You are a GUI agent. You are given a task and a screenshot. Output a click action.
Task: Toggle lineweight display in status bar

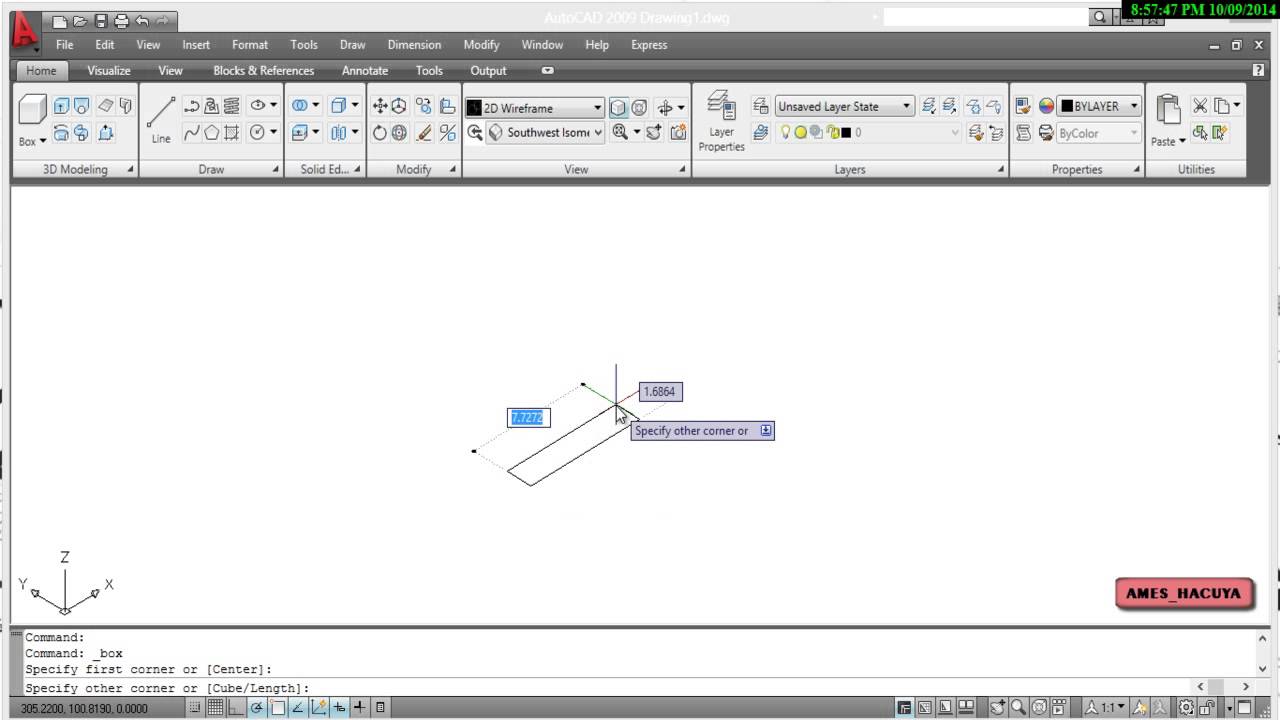[x=360, y=708]
